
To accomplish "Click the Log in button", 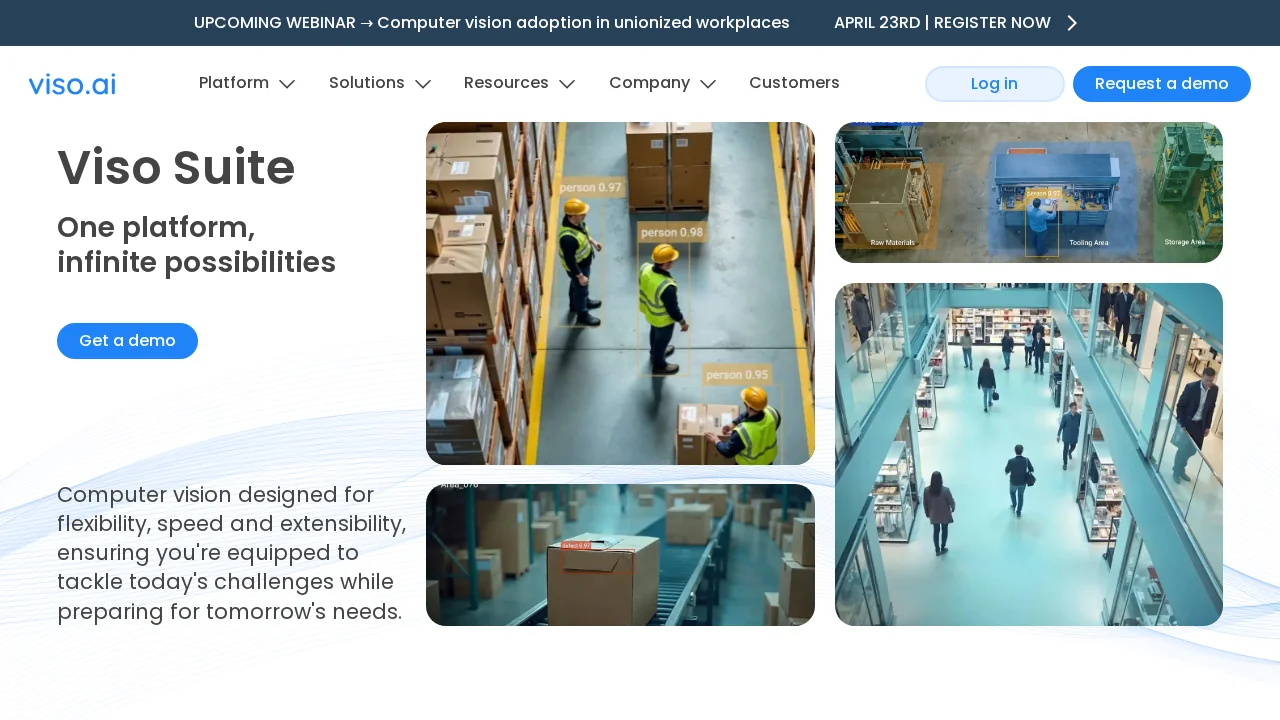I will [x=994, y=84].
